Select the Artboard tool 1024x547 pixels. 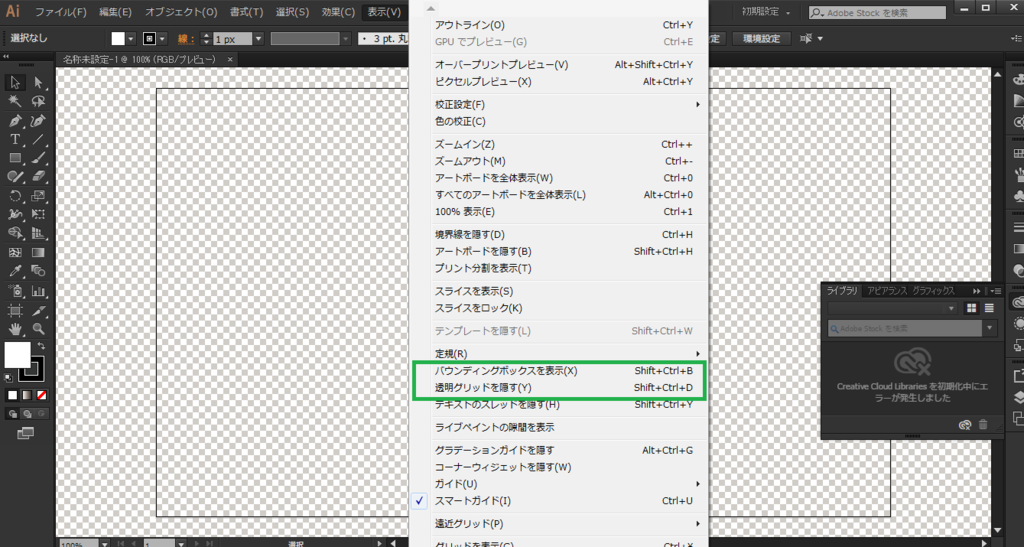pos(15,310)
